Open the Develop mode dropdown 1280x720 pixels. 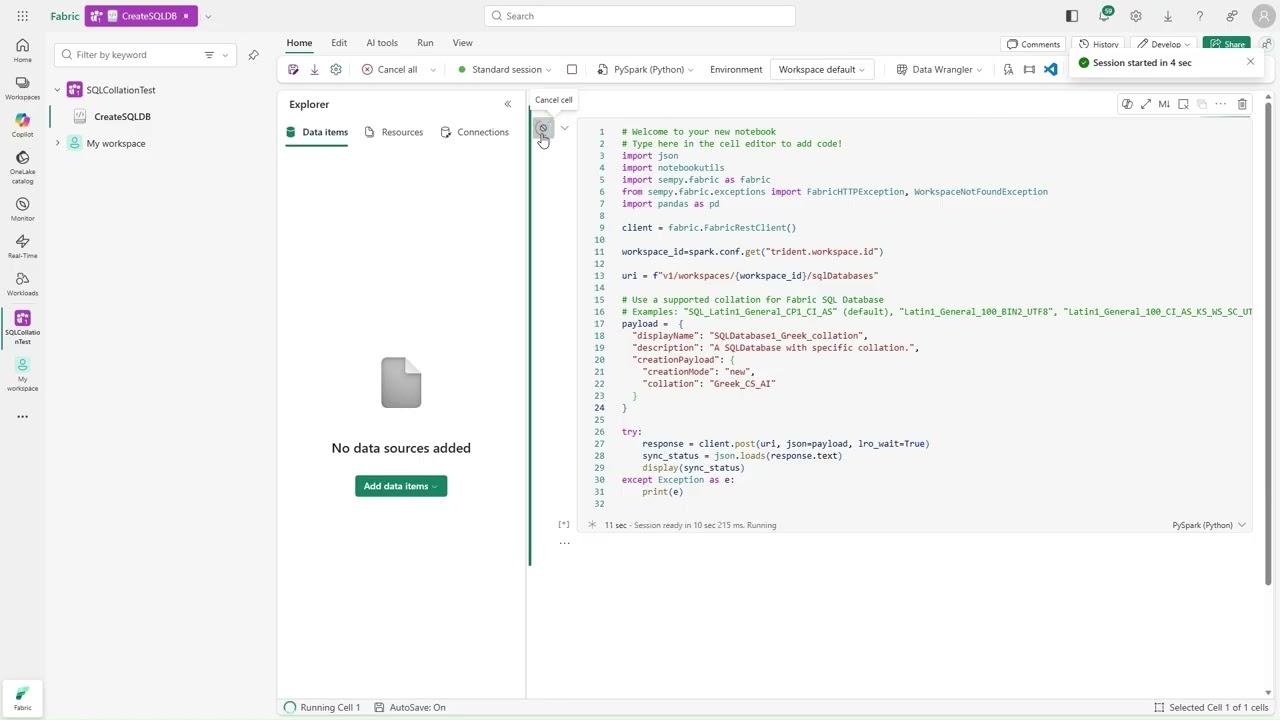coord(1166,44)
